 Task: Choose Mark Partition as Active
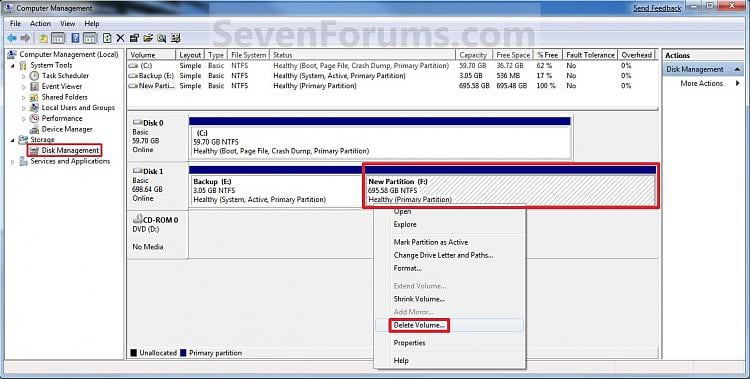pos(431,242)
